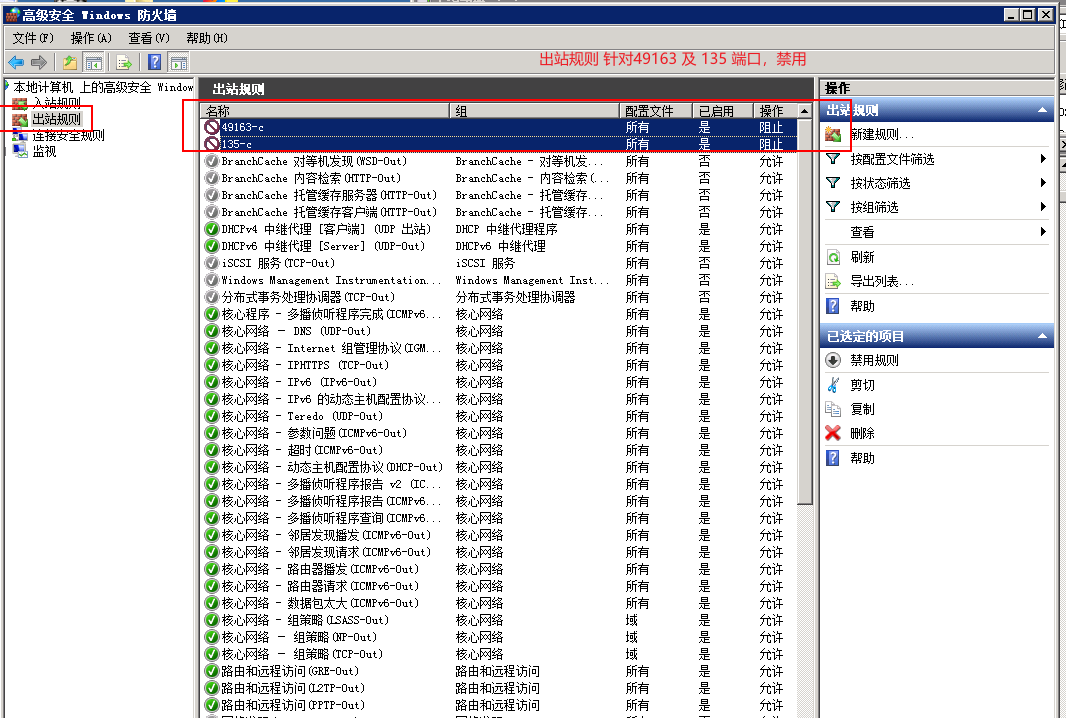Click the Help (帮助) question mark toolbar icon
Viewport: 1066px width, 718px height.
[x=154, y=62]
